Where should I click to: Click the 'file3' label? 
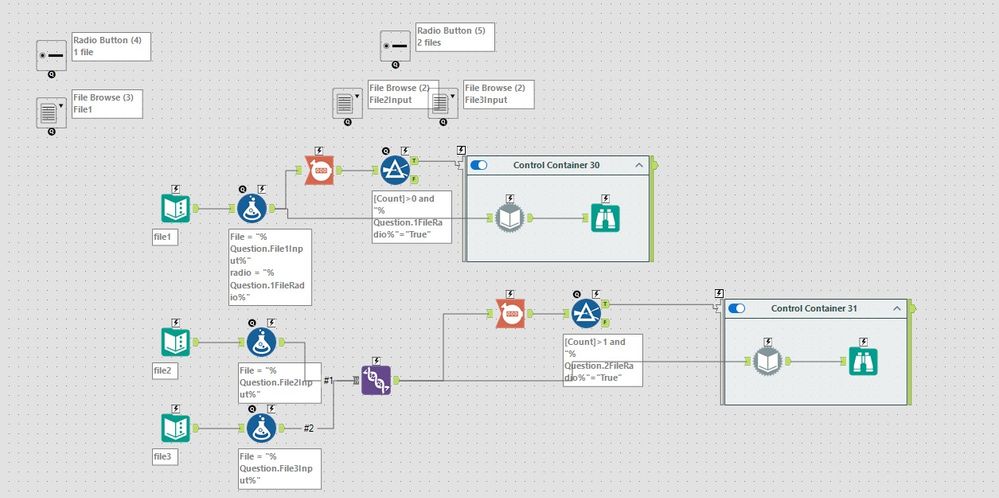tap(165, 457)
